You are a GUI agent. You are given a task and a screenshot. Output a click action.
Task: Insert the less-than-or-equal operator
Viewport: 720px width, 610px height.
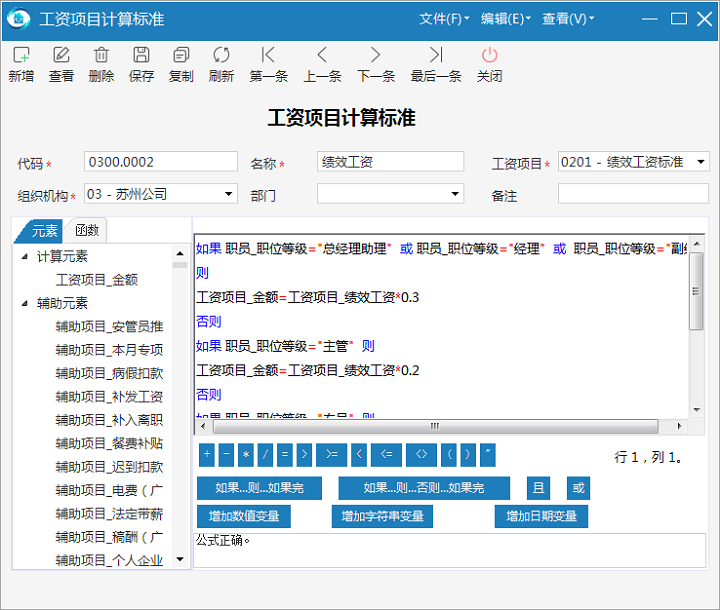tap(387, 455)
